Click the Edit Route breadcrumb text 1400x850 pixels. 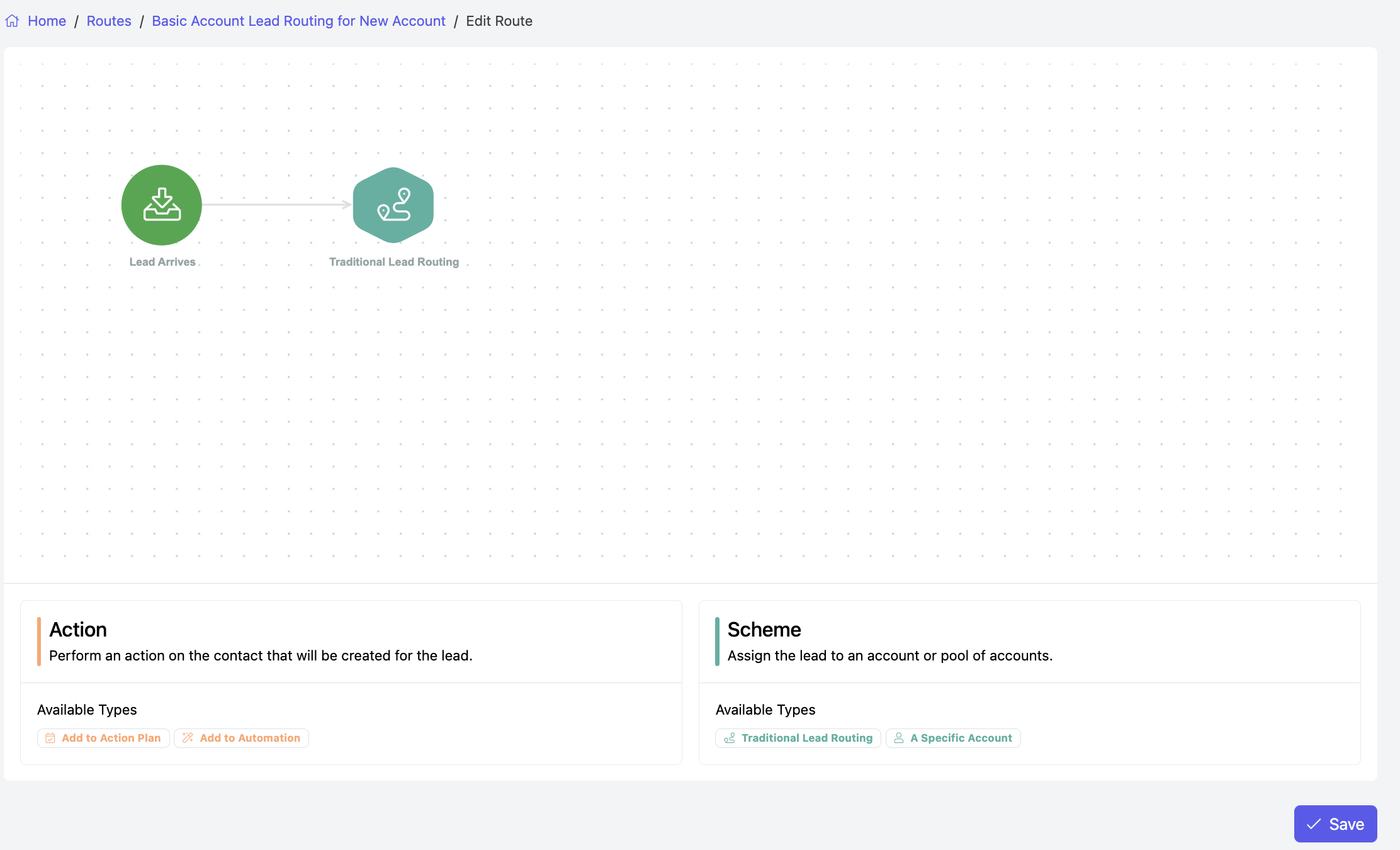[499, 21]
